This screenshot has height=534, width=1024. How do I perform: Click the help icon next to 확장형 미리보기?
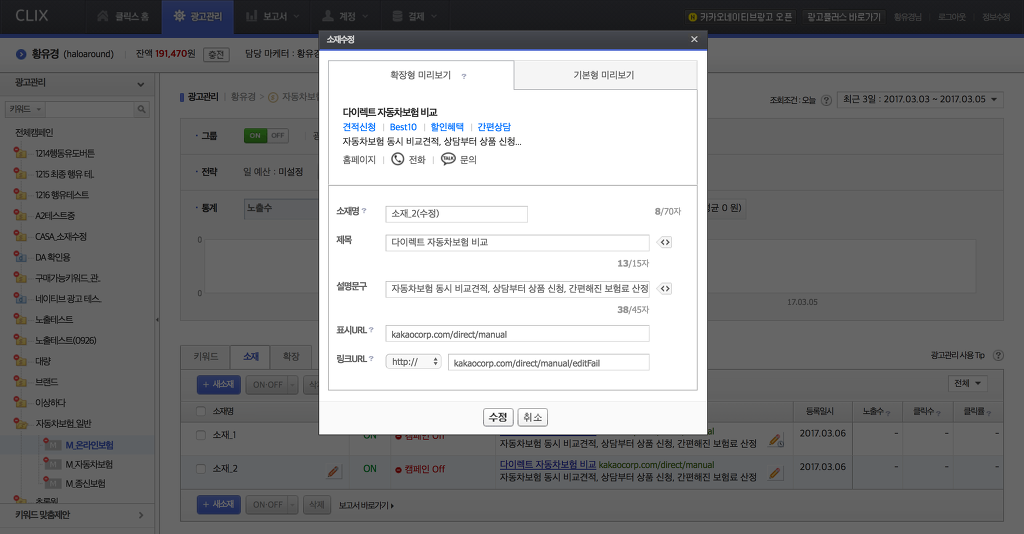click(x=464, y=76)
